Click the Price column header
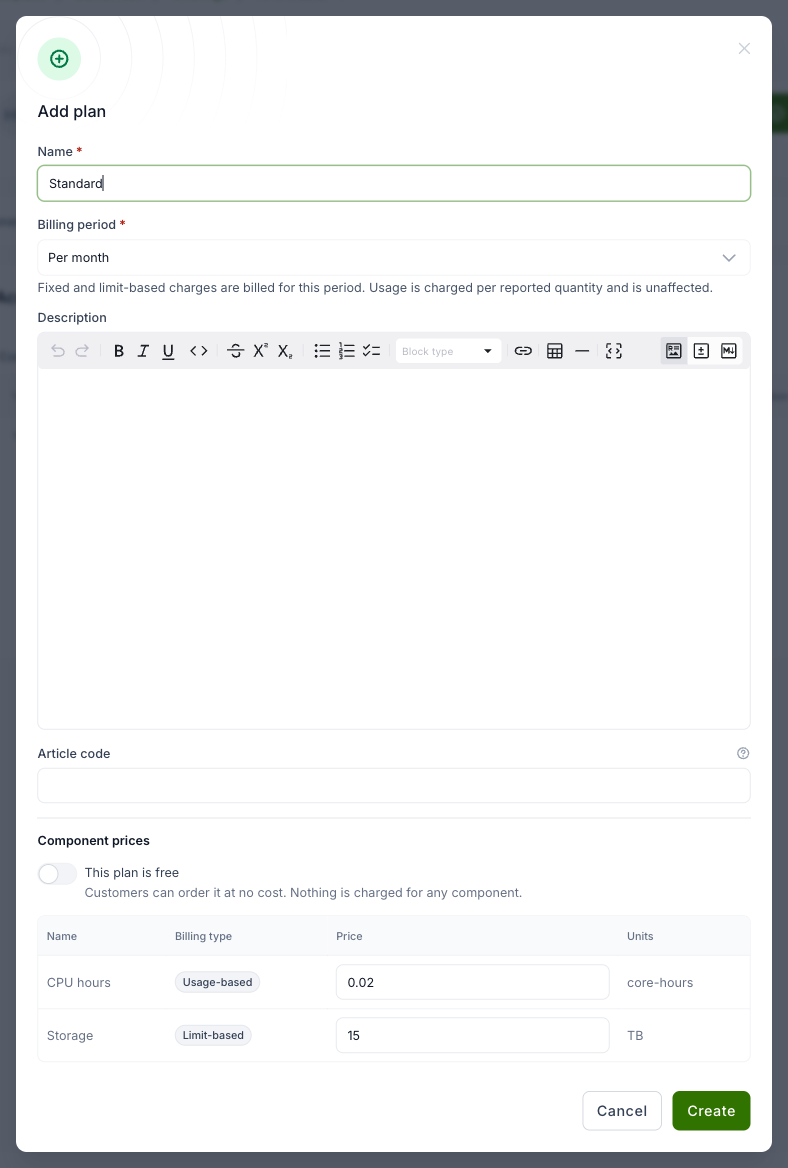 349,936
